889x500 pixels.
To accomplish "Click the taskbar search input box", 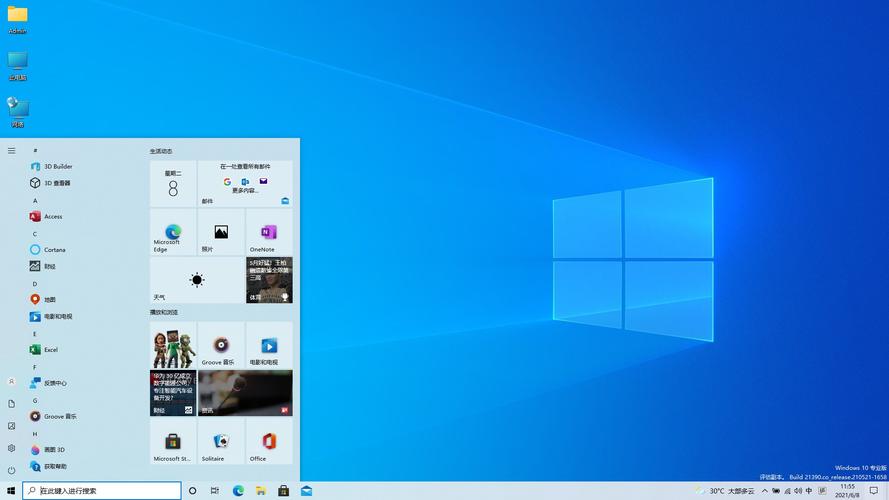I will click(102, 490).
